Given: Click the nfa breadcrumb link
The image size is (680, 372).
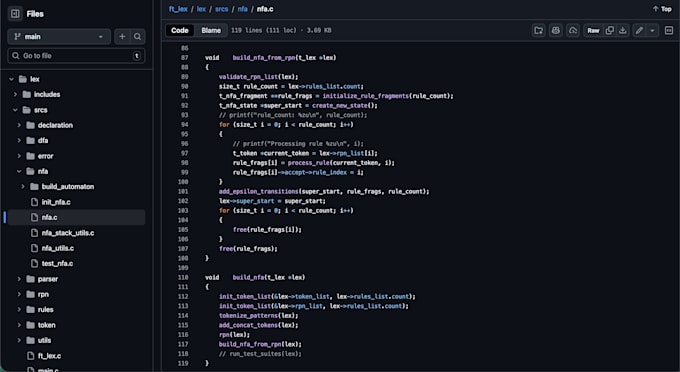Looking at the screenshot, I should tap(242, 9).
